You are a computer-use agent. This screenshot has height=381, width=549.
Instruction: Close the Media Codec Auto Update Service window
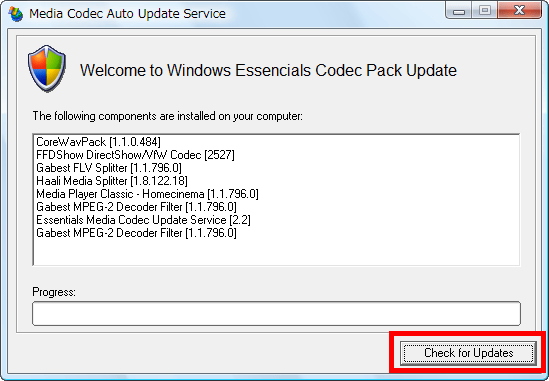[520, 11]
